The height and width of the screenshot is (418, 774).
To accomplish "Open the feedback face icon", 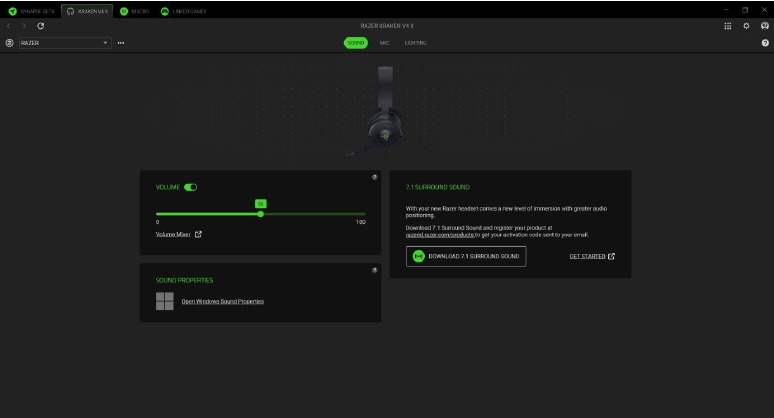I will coord(765,26).
